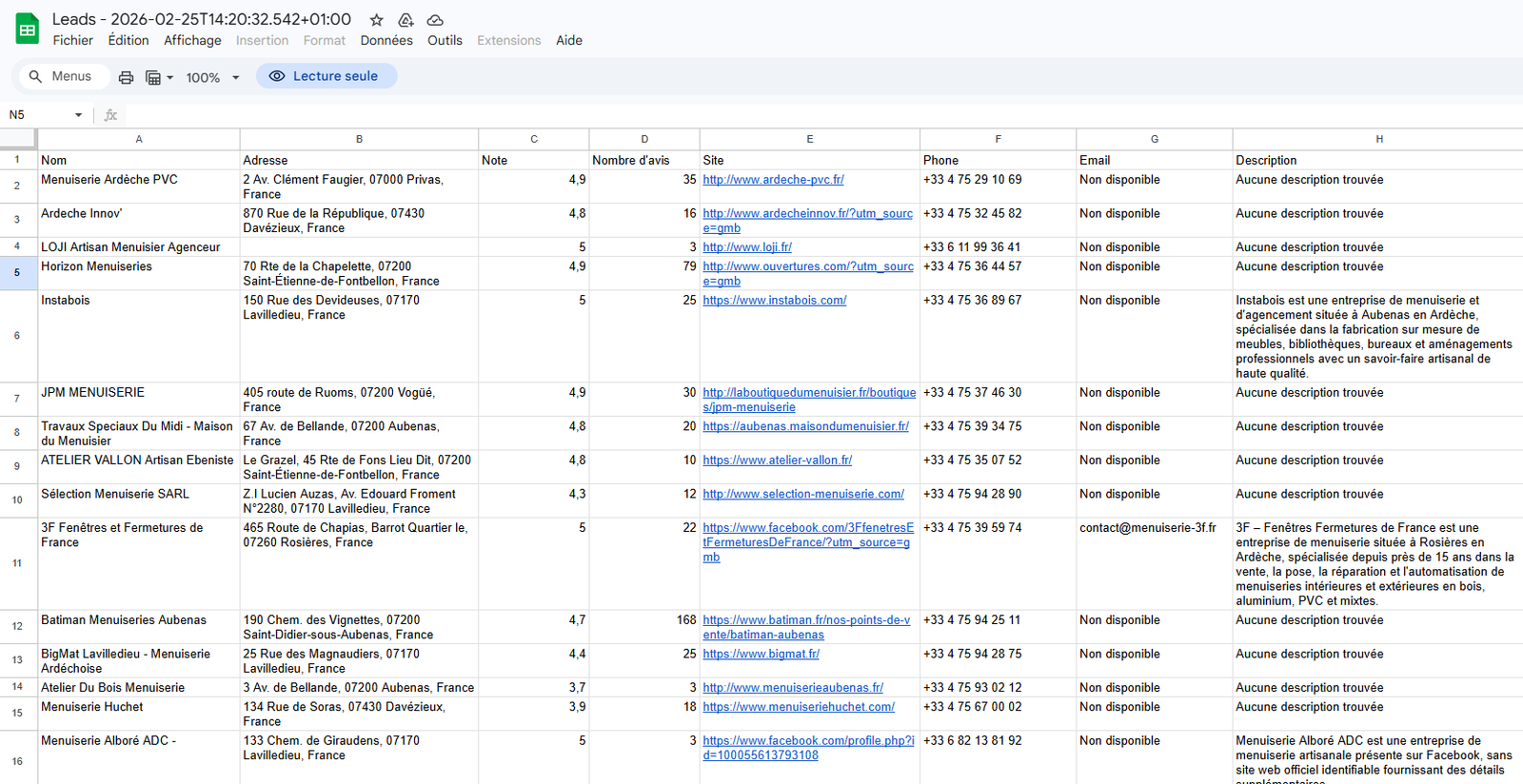Image resolution: width=1523 pixels, height=784 pixels.
Task: Select the Instabois description cell
Action: tap(1378, 337)
